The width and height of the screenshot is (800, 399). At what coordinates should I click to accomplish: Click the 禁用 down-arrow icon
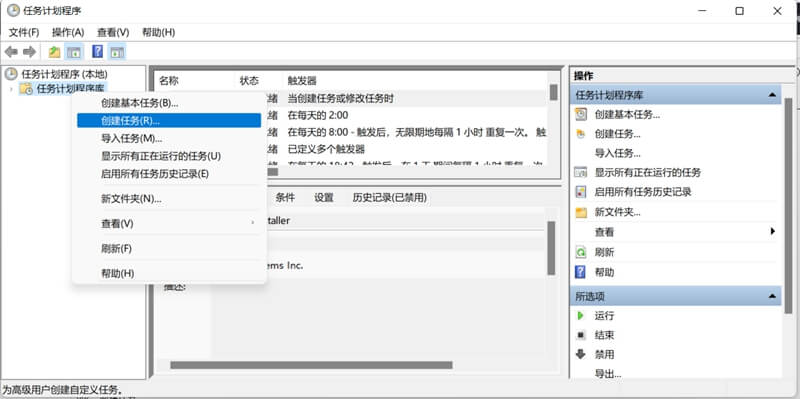(x=581, y=354)
